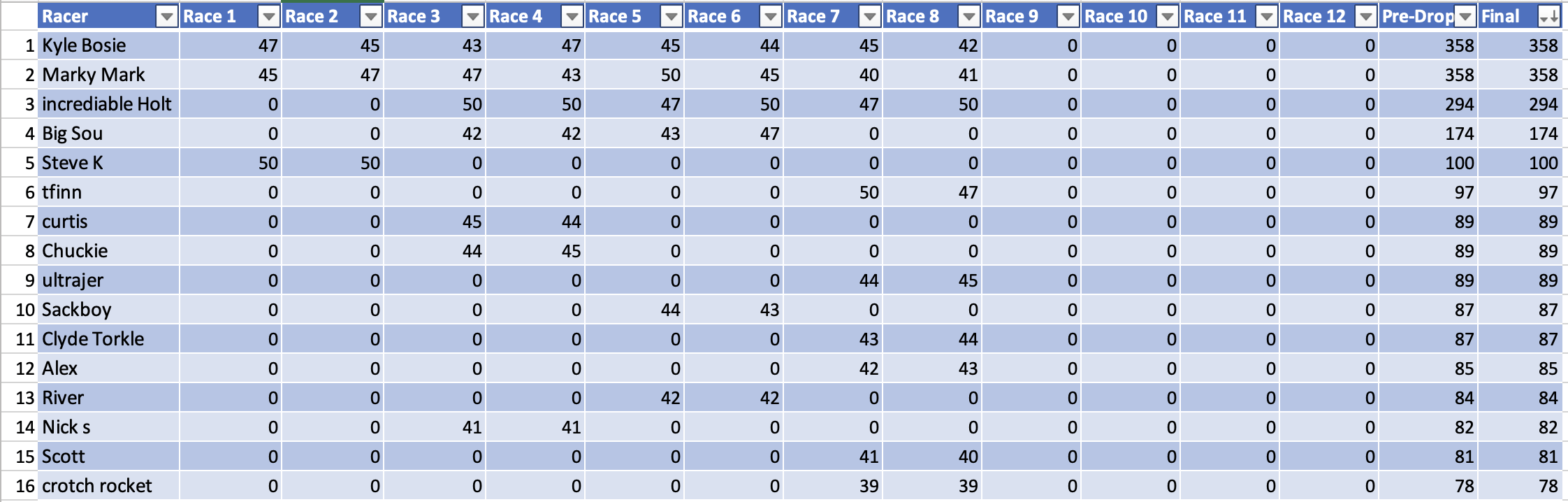Viewport: 1568px width, 502px height.
Task: Select Big Sou's Pre-Drop total cell
Action: pos(1428,134)
